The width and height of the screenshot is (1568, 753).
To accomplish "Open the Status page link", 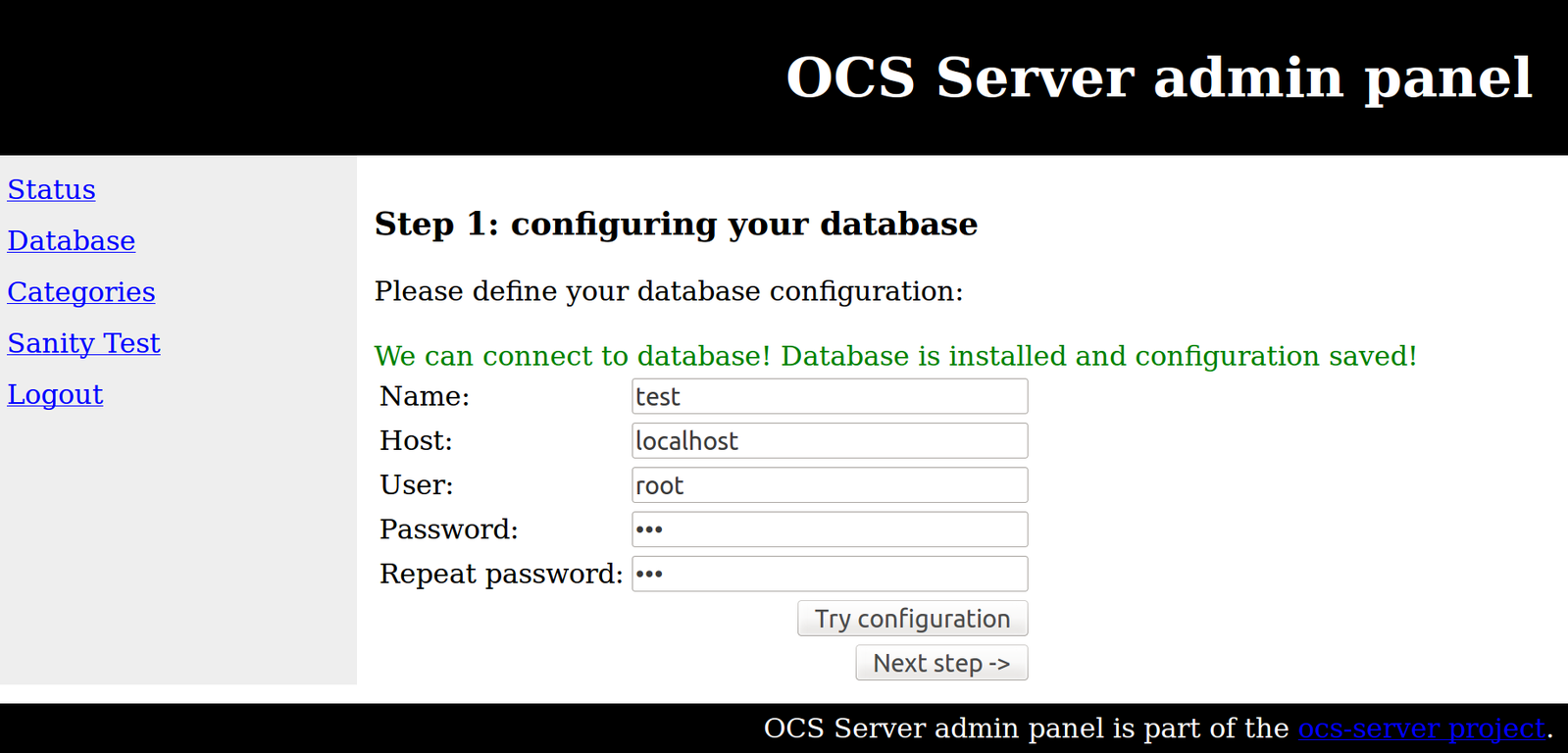I will click(x=52, y=189).
